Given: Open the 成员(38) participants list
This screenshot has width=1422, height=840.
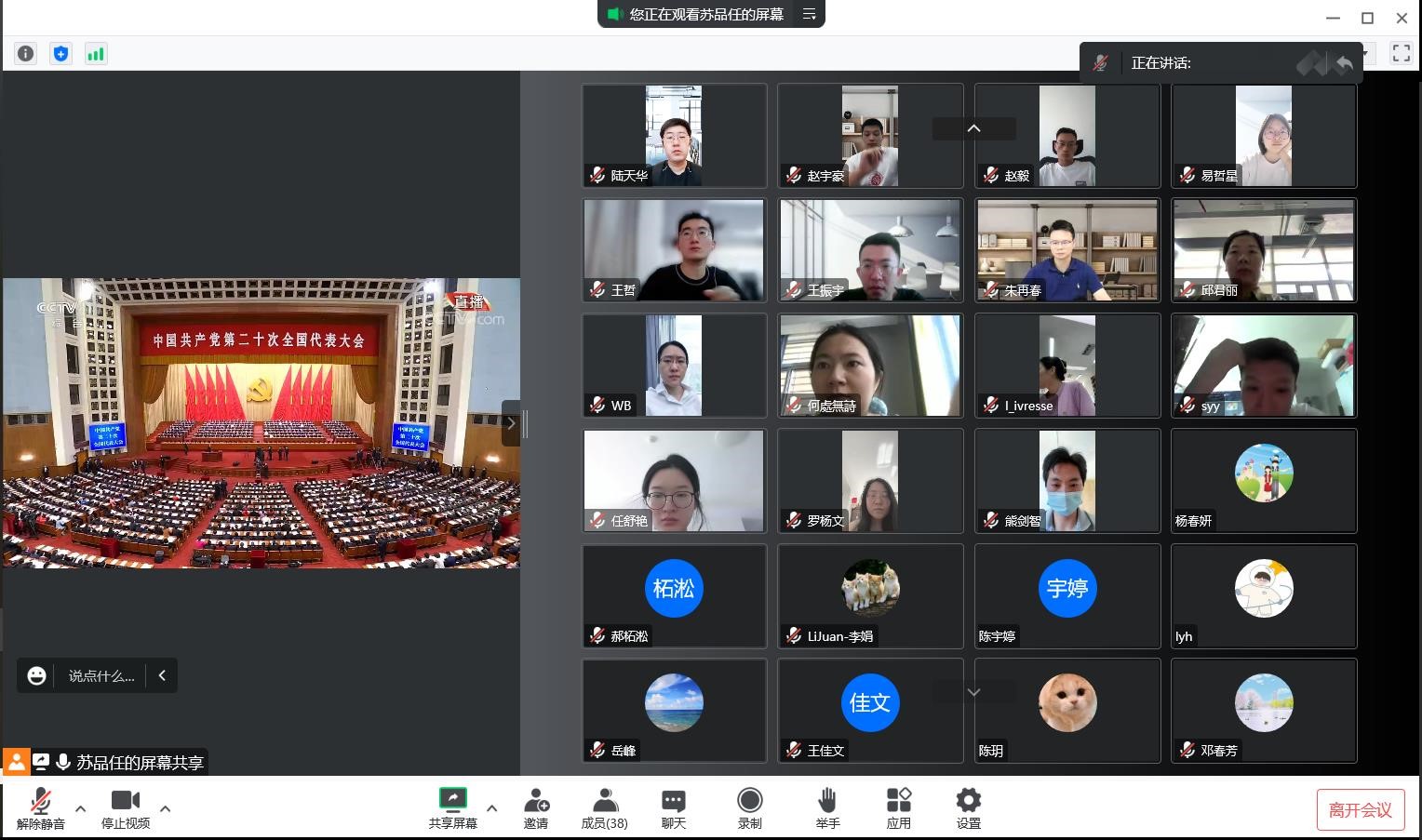Looking at the screenshot, I should 605,808.
